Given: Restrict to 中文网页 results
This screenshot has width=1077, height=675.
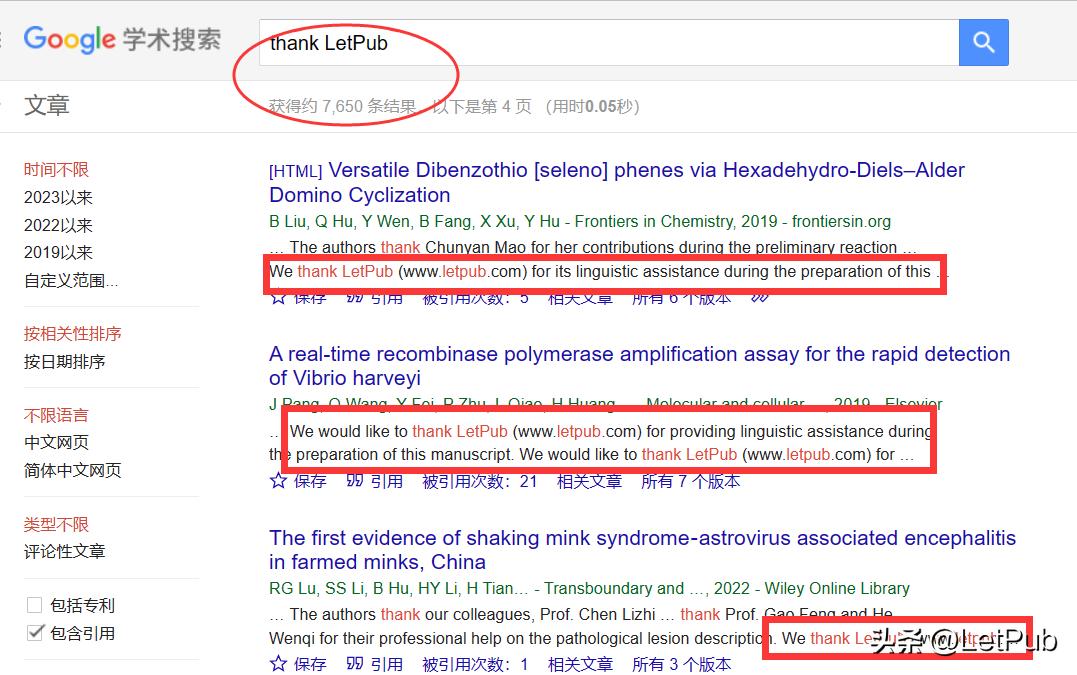Looking at the screenshot, I should (x=56, y=442).
